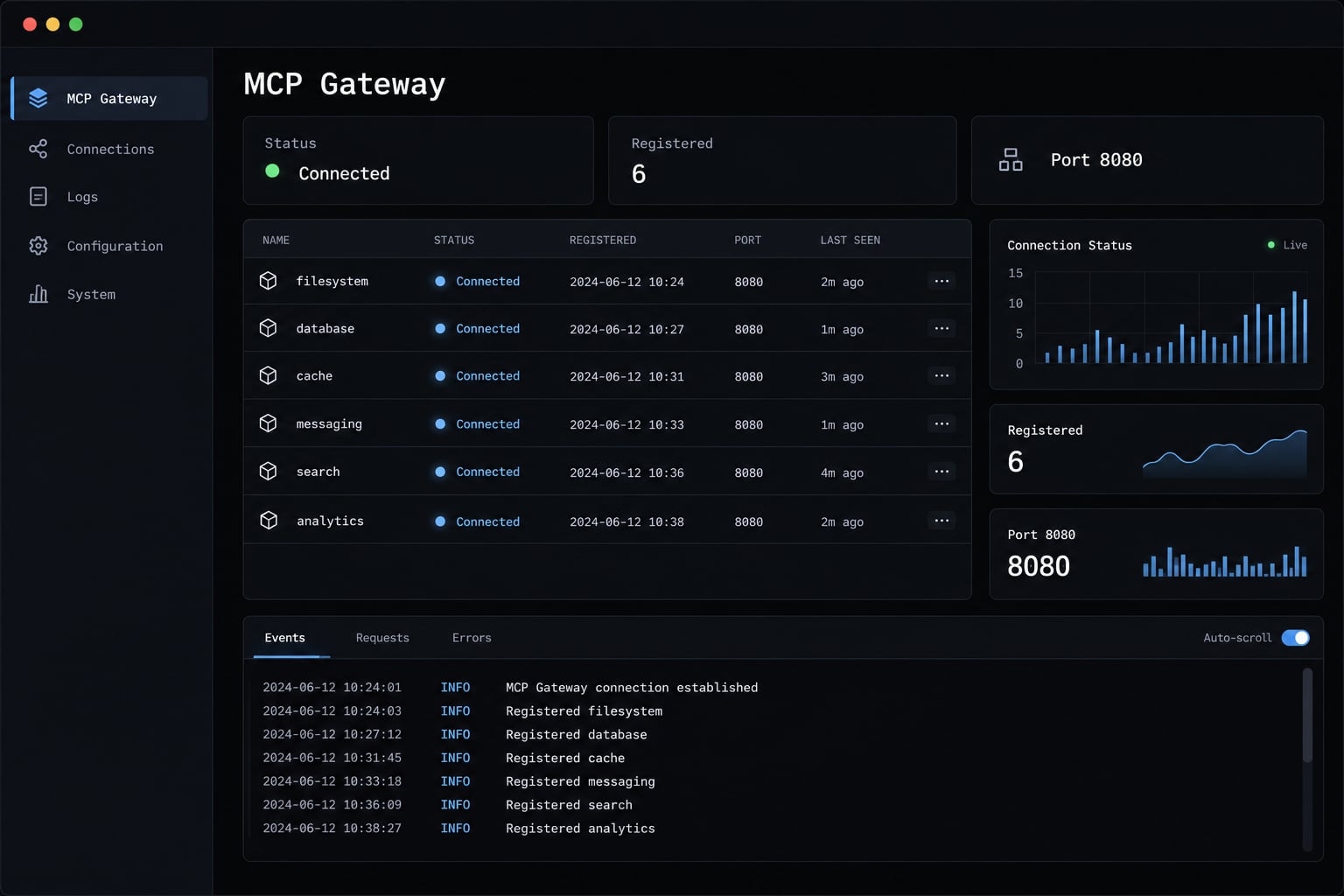Click the cube icon for the filesystem row
The image size is (1344, 896).
(x=269, y=281)
